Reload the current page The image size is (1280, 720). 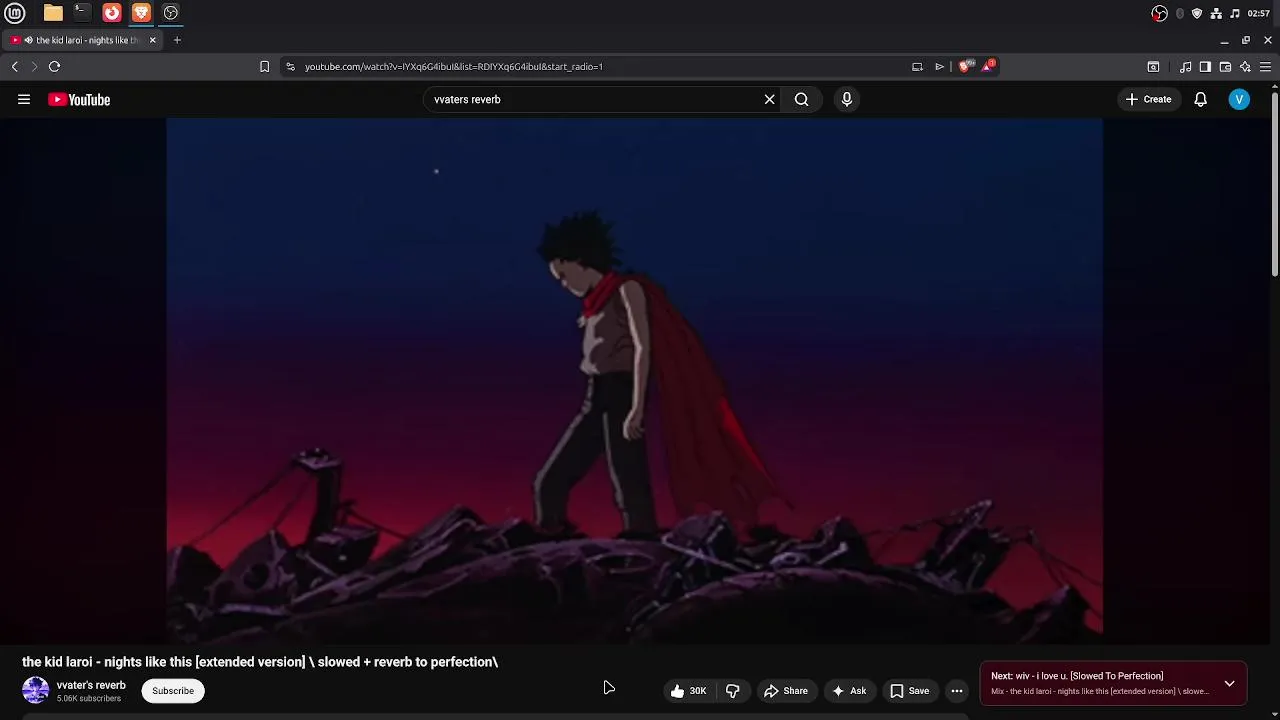click(x=54, y=67)
